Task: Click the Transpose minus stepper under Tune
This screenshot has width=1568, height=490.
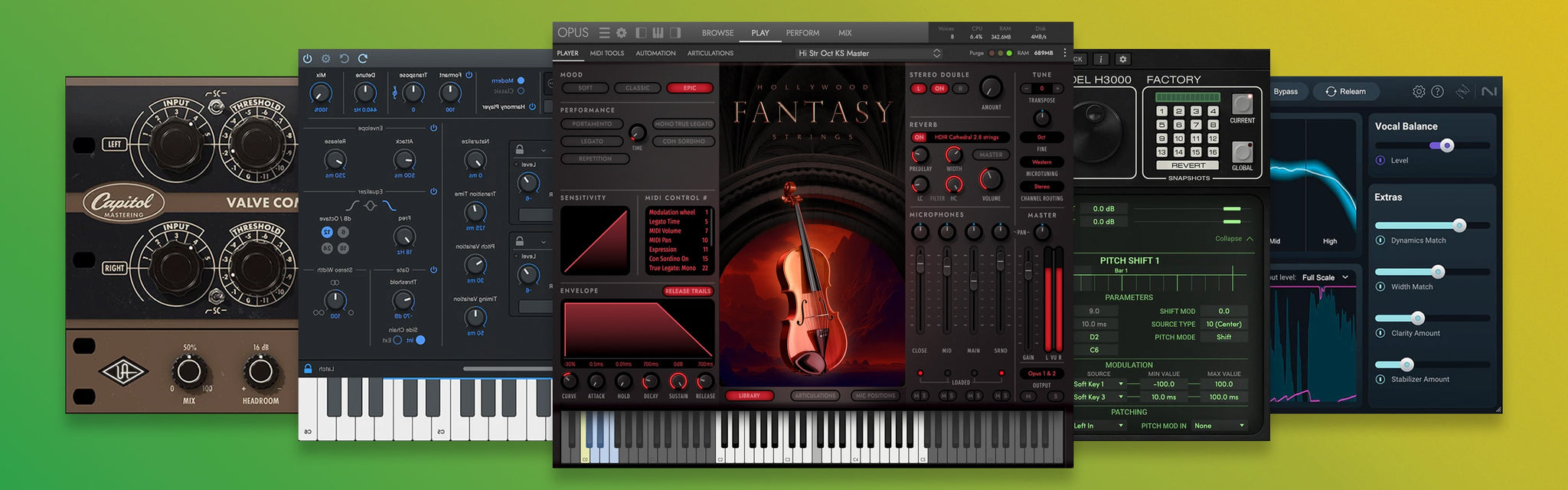Action: click(x=1026, y=89)
